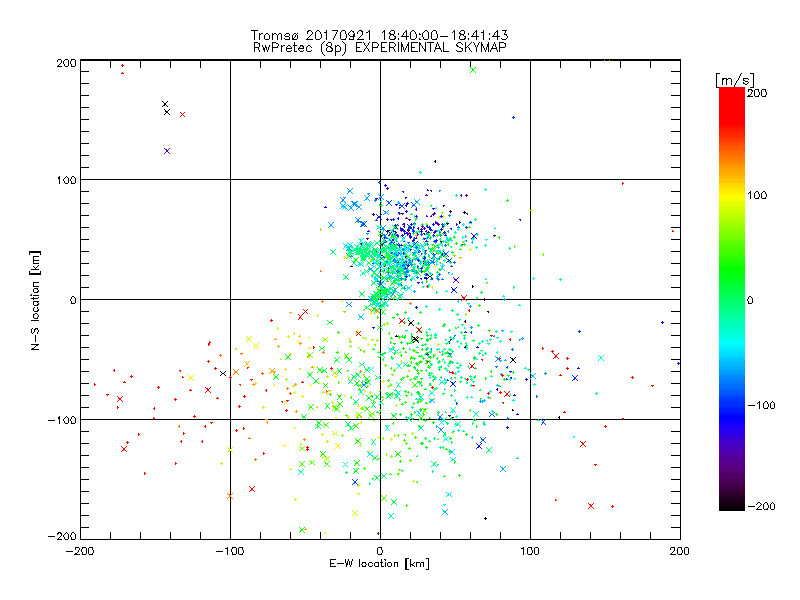
Task: Click the x-axis tick label "100"
Action: pyautogui.click(x=530, y=552)
